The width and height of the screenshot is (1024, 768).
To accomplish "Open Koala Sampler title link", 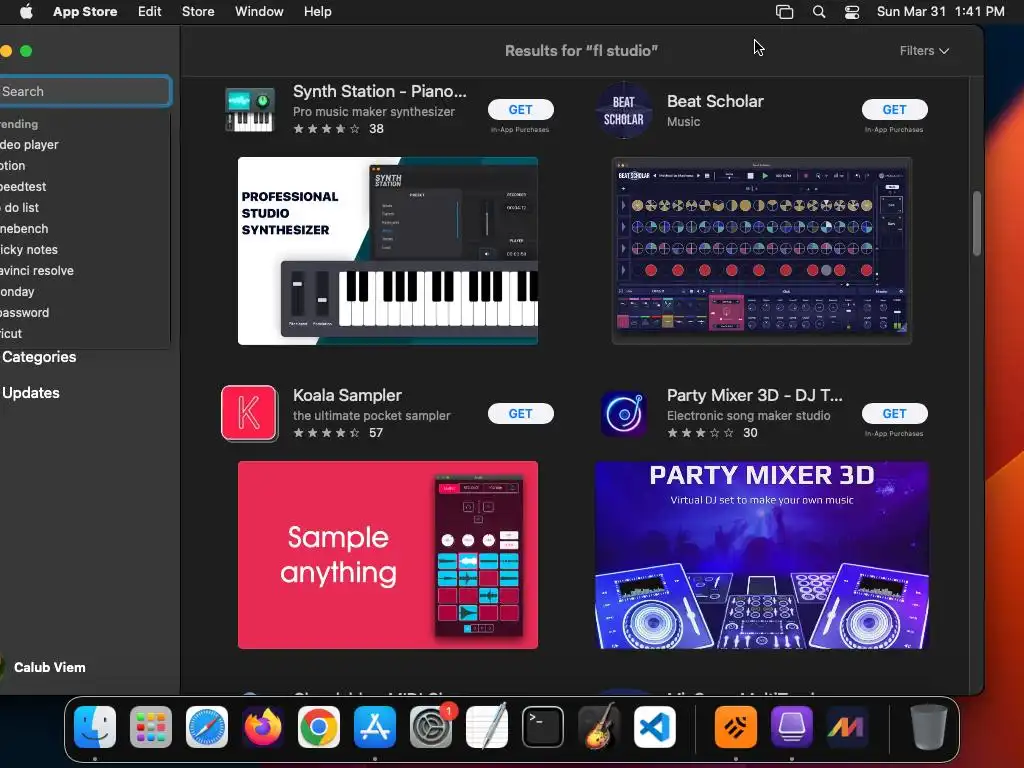I will [x=347, y=395].
